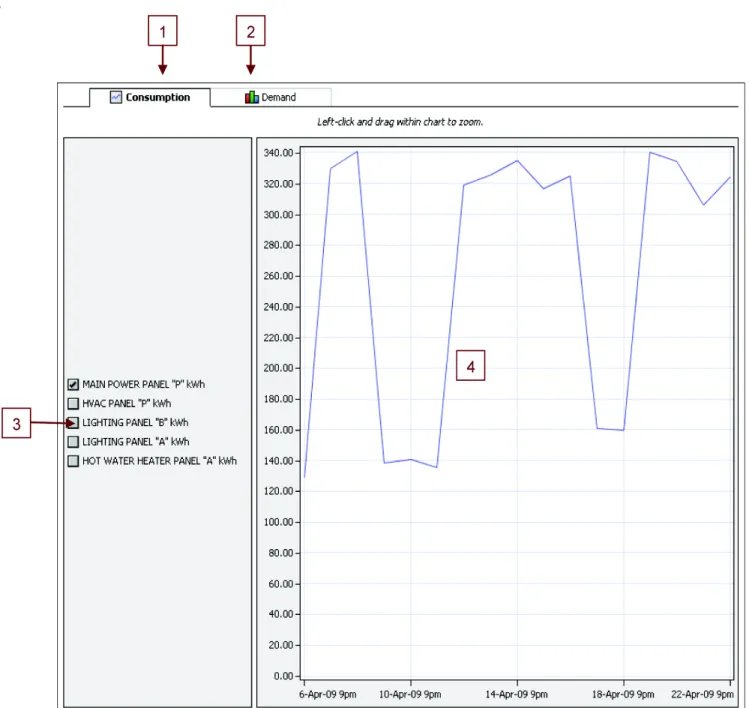The image size is (749, 708).
Task: Click the 14-Apr-09 9pm axis label
Action: 517,695
